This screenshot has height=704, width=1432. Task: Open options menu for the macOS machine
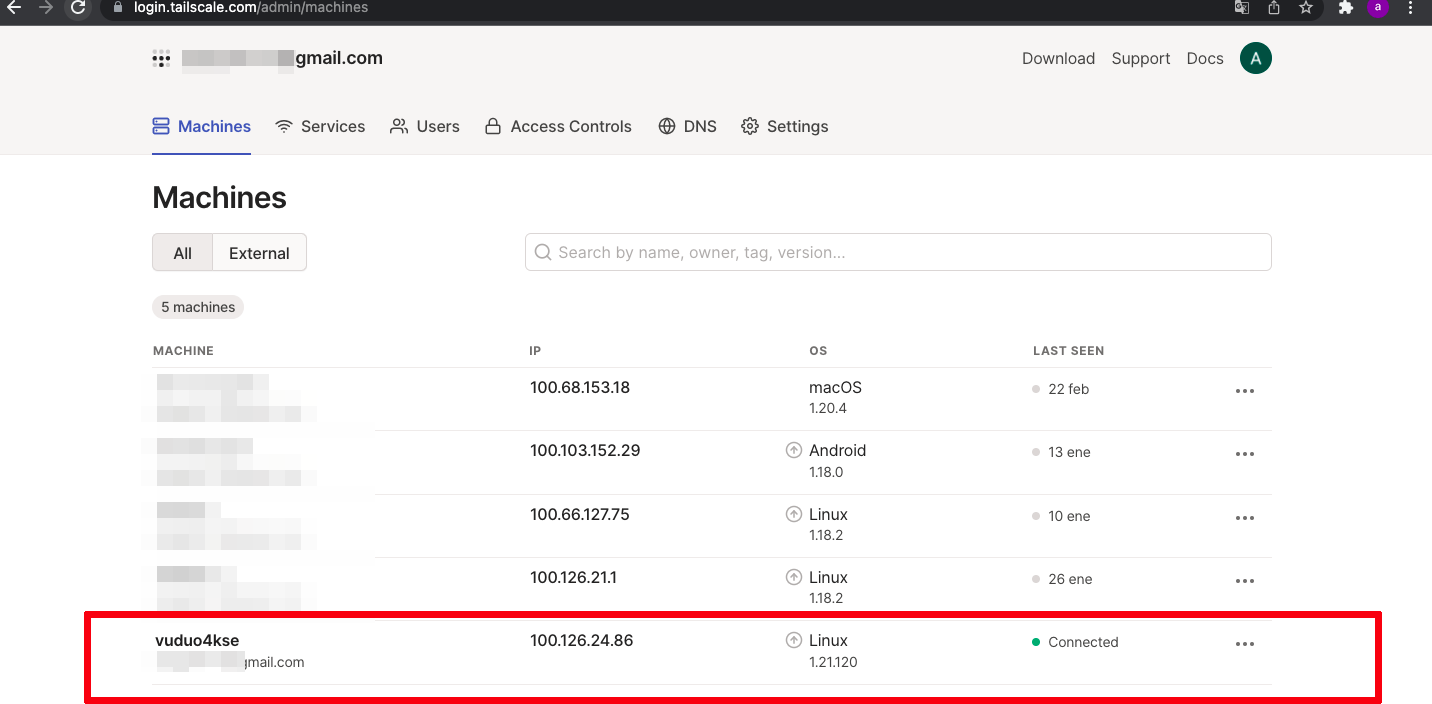(x=1244, y=391)
